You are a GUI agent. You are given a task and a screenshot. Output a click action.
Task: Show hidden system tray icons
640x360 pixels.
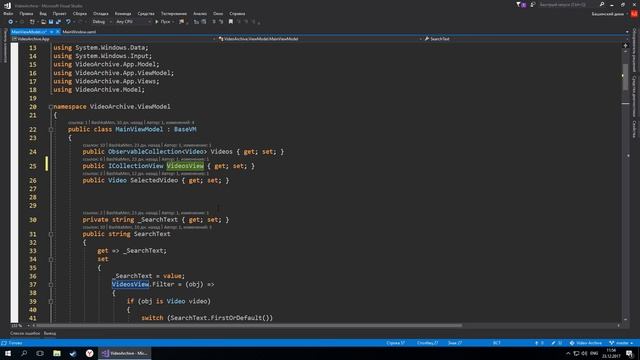(x=568, y=353)
